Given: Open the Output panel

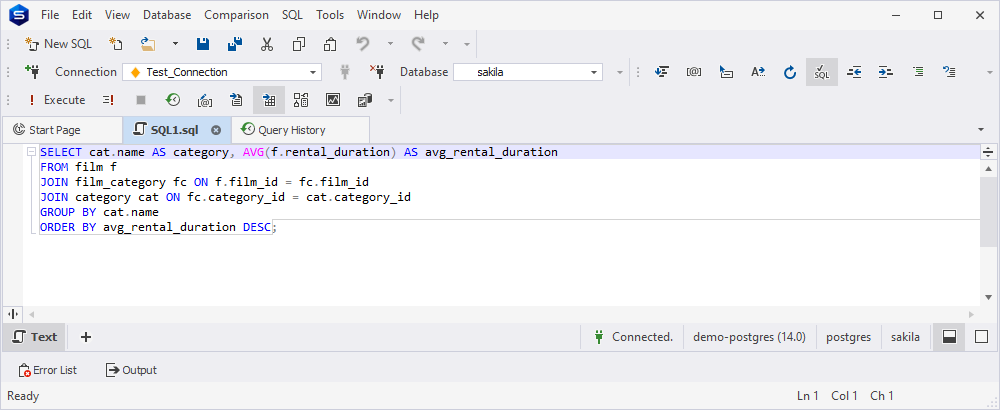Looking at the screenshot, I should click(x=131, y=370).
